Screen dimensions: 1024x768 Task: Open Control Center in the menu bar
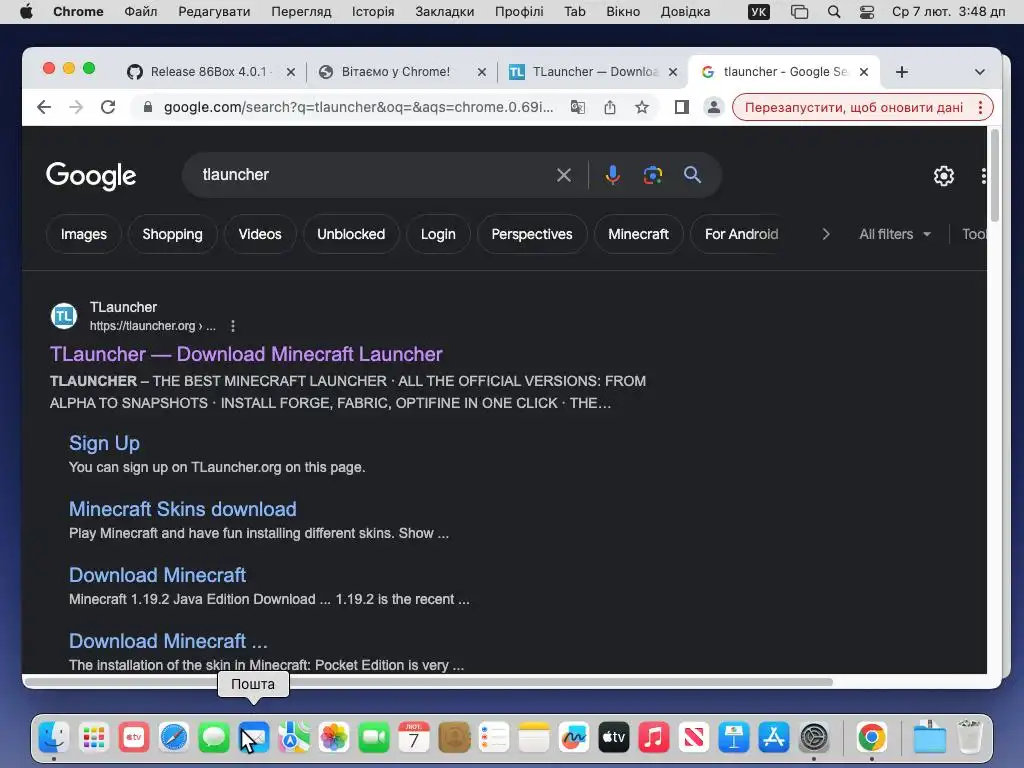(x=867, y=12)
